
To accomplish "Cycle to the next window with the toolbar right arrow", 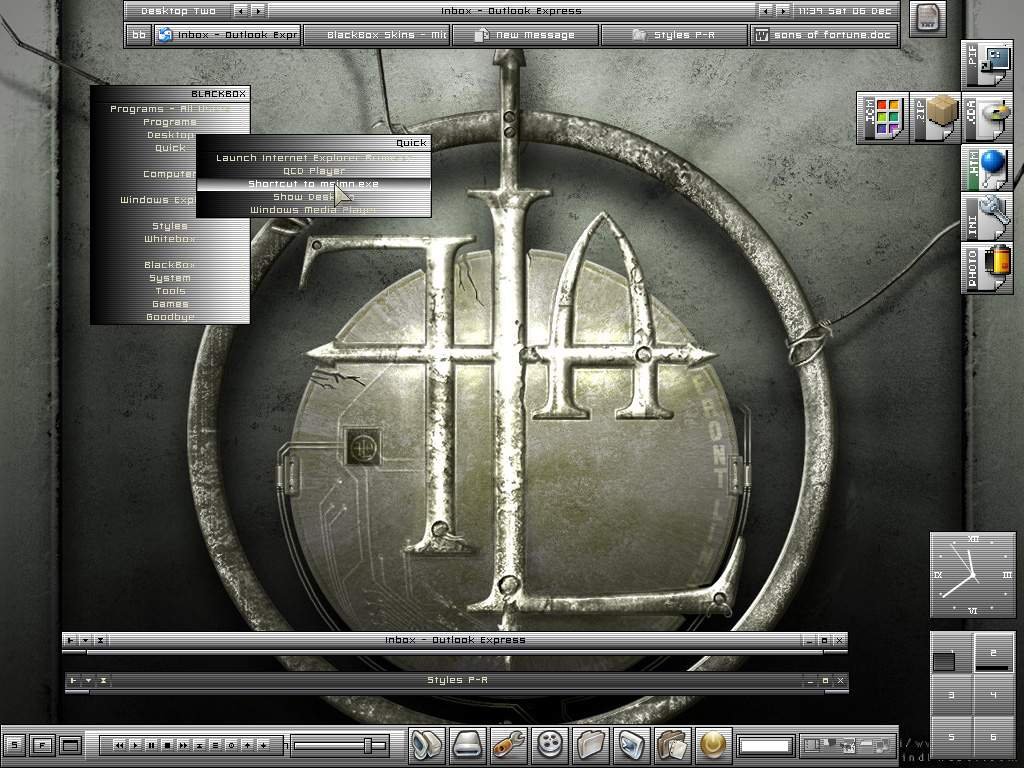I will 782,11.
